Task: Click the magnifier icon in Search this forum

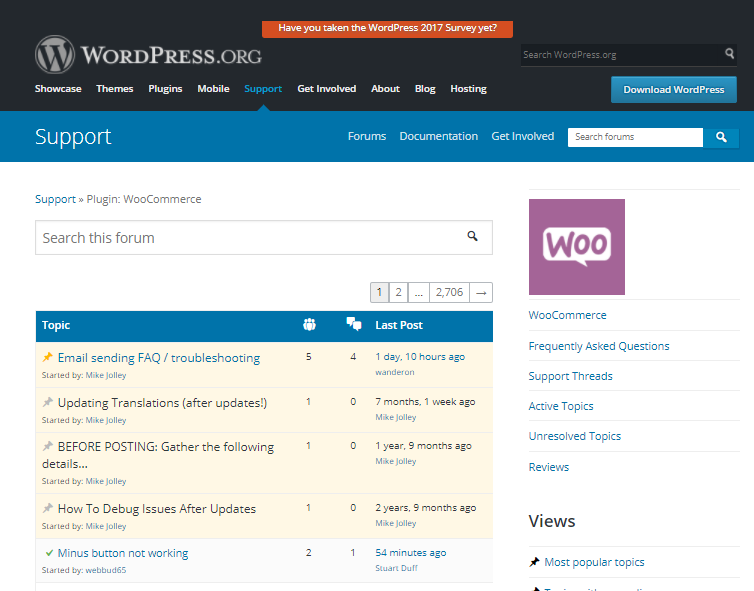Action: pos(473,236)
